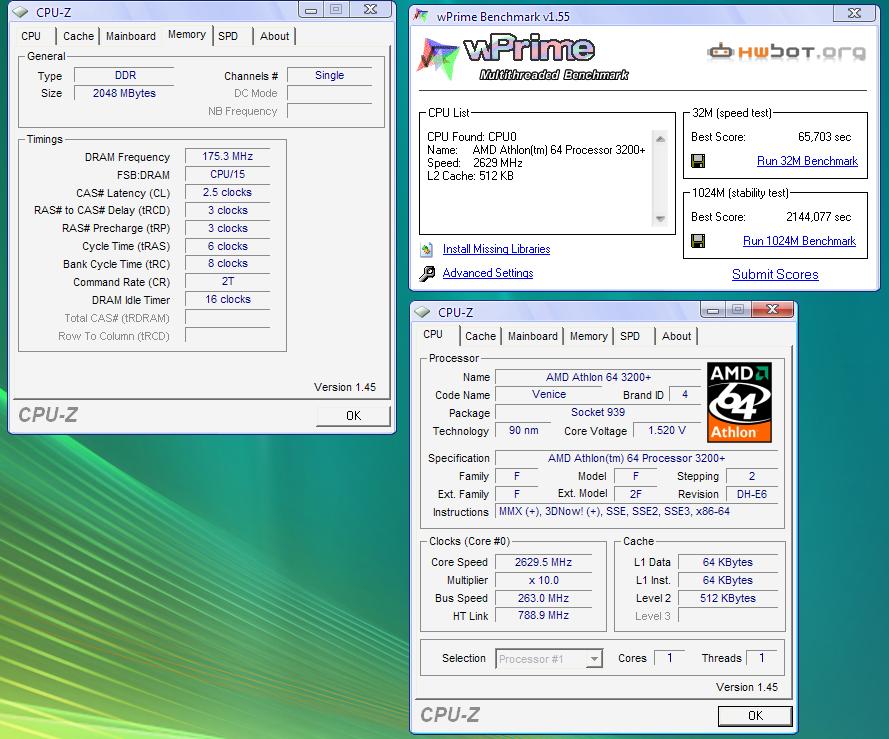Click the CPU List scrollbar up arrow
The image size is (889, 739).
pyautogui.click(x=660, y=139)
